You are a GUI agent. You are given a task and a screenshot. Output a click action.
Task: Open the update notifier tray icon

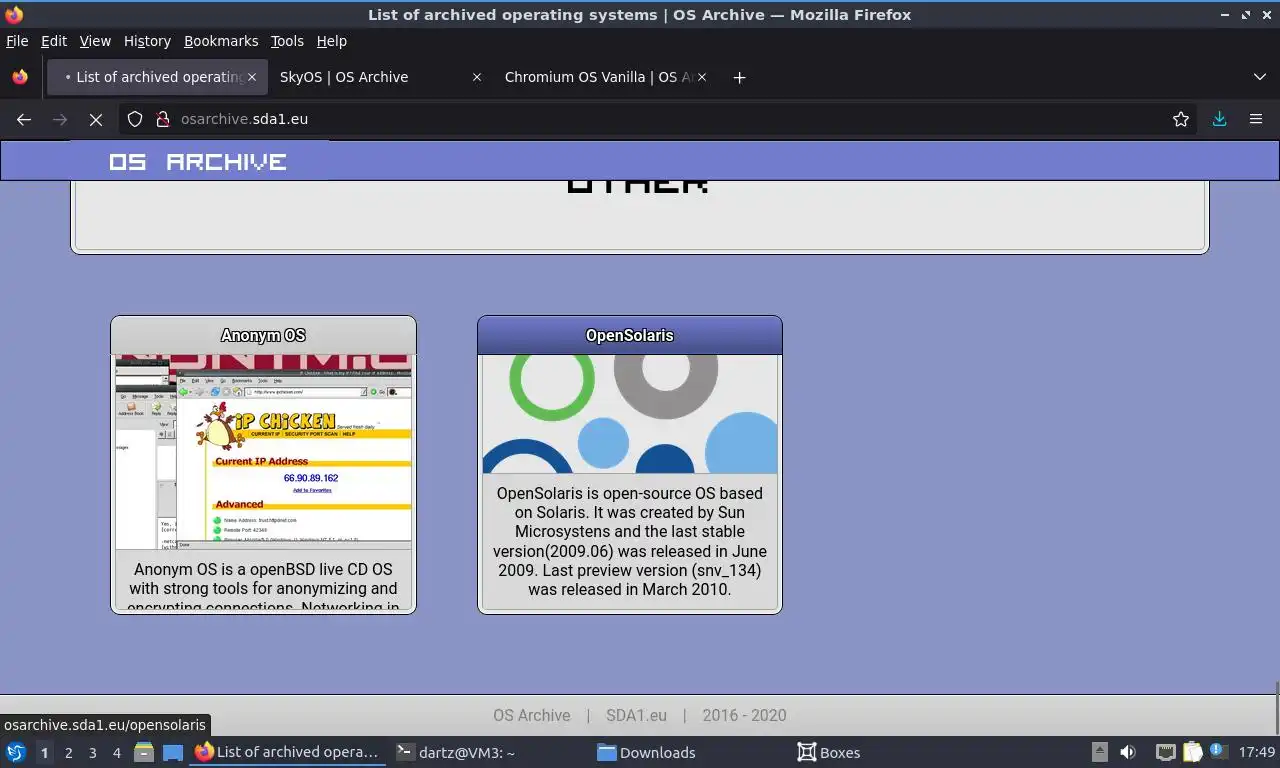(x=1217, y=750)
